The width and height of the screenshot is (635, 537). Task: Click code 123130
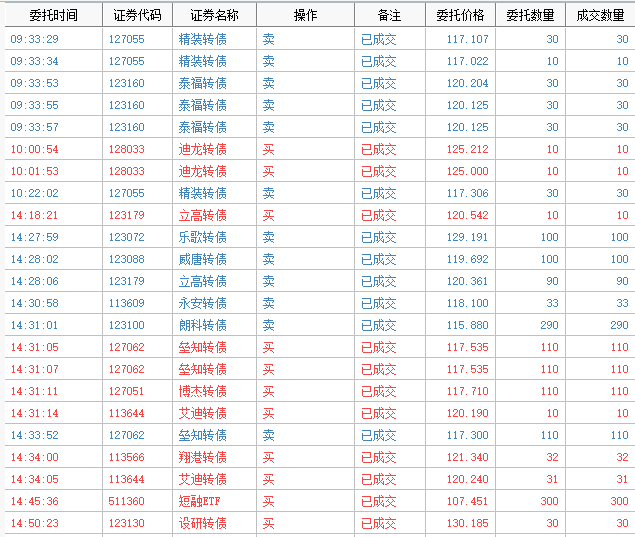126,523
